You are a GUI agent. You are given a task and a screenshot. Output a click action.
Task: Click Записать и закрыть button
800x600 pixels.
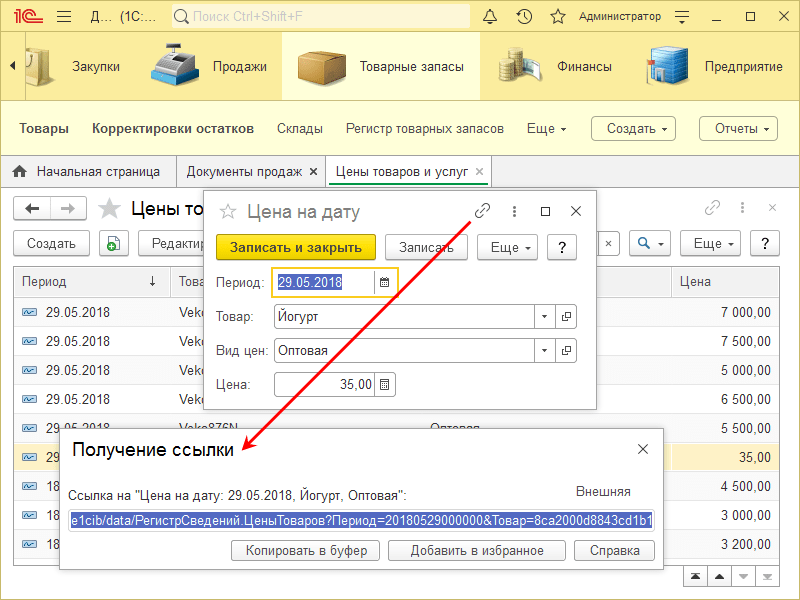tap(296, 247)
